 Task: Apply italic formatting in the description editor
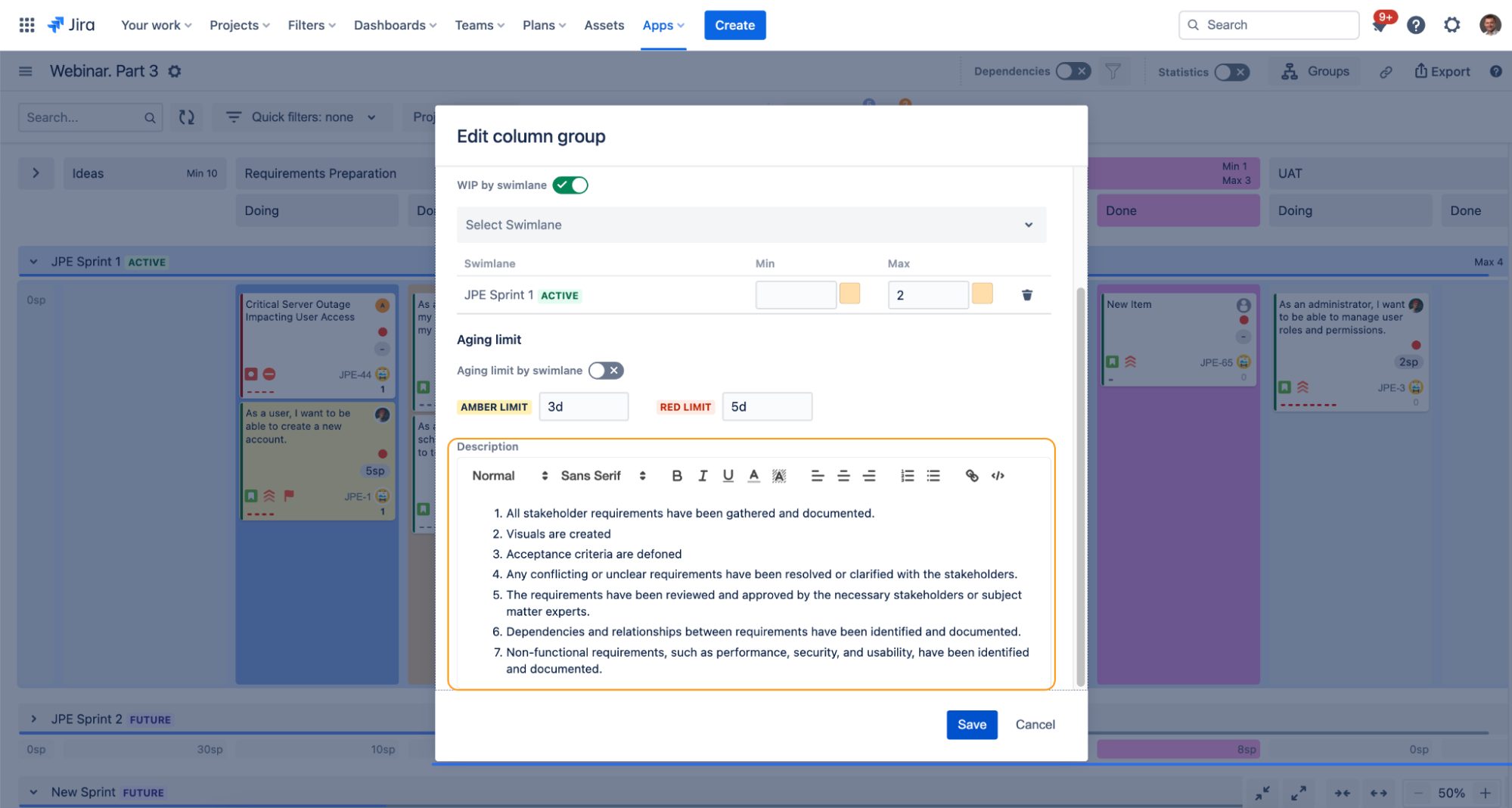pos(702,476)
